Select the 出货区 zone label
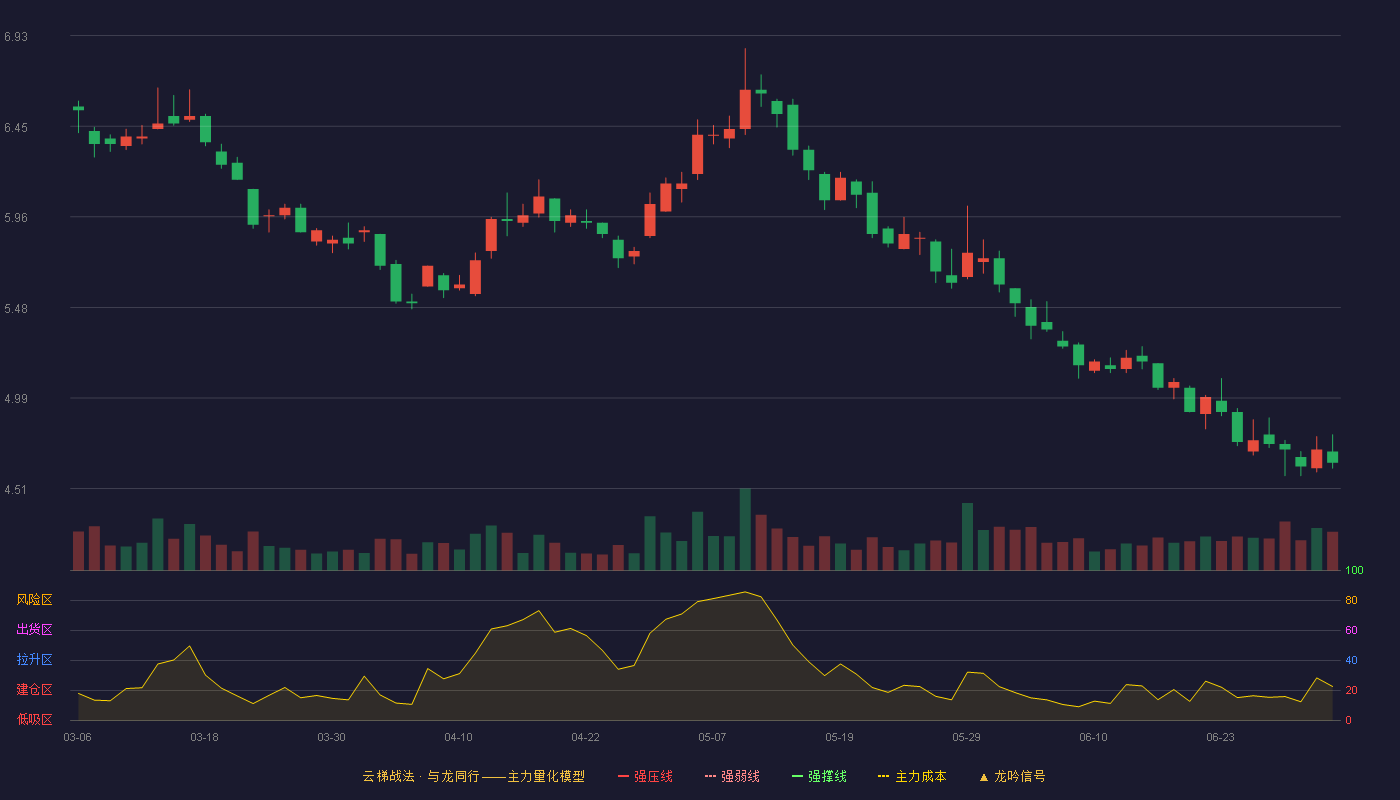Screen dimensions: 1400x800 pos(34,630)
